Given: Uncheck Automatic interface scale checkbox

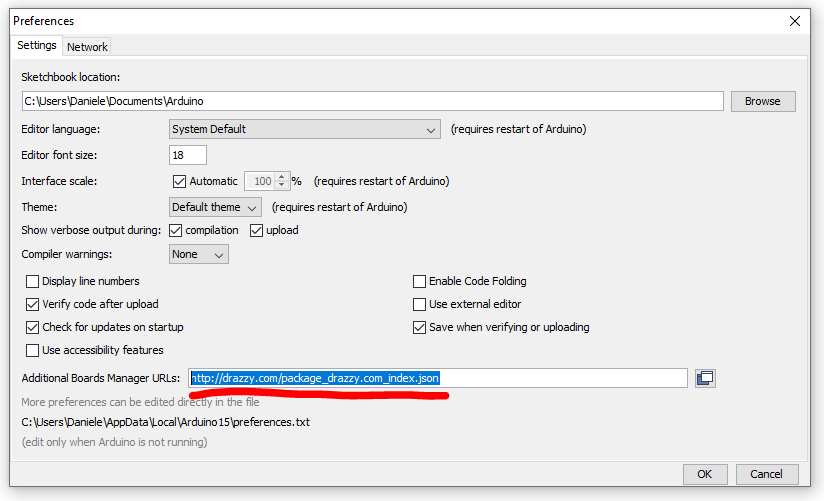Looking at the screenshot, I should click(x=180, y=182).
